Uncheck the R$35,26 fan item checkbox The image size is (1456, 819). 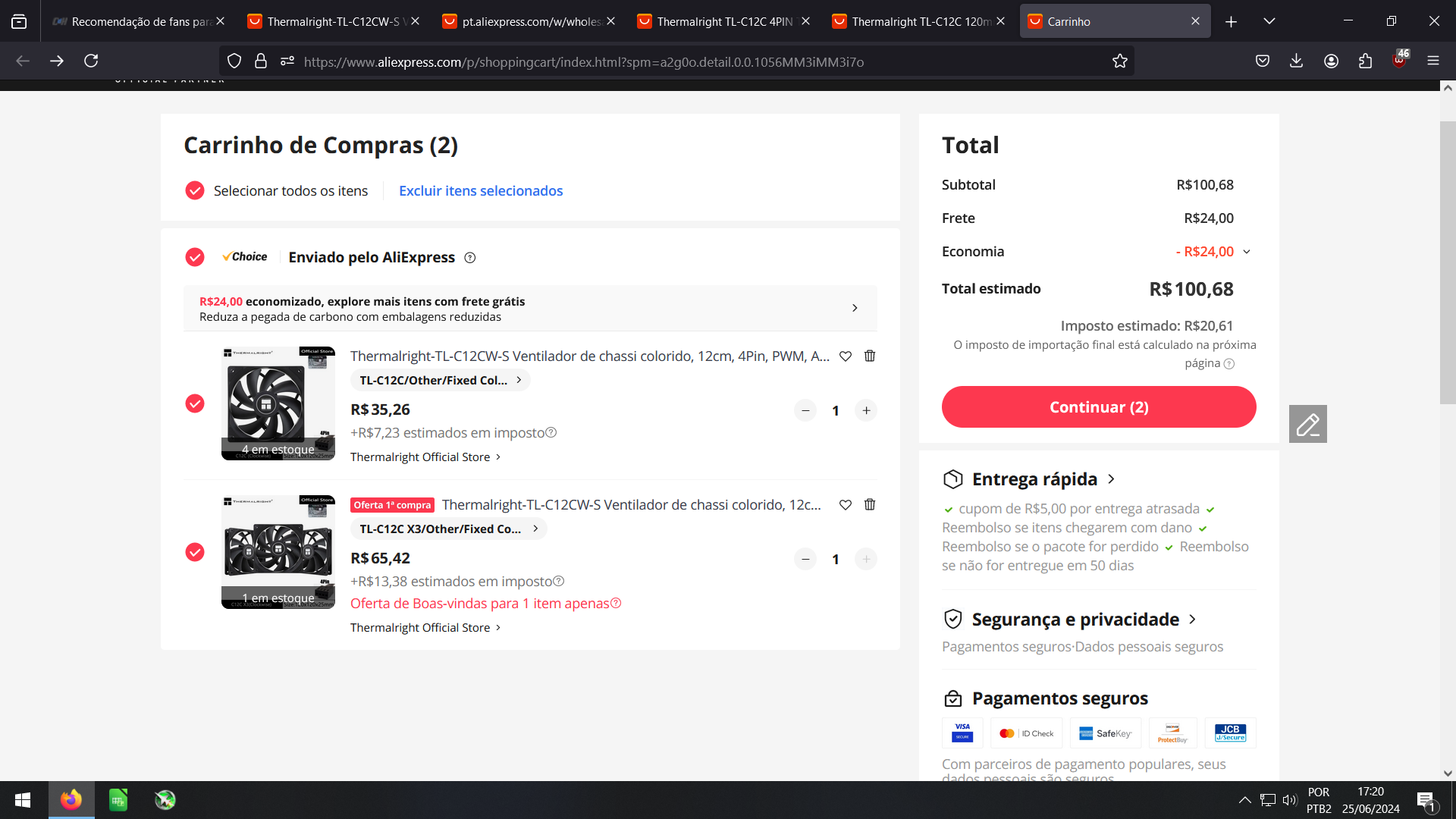tap(195, 403)
